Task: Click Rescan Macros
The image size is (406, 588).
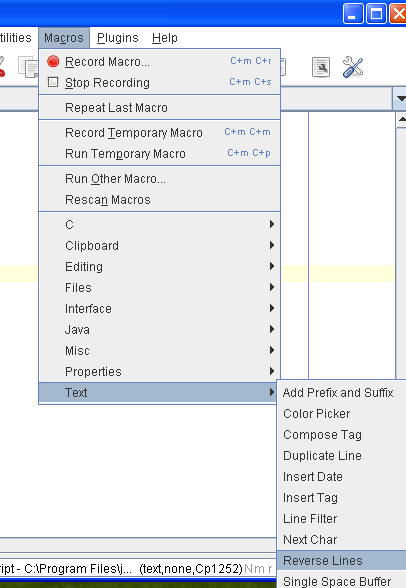Action: coord(160,200)
